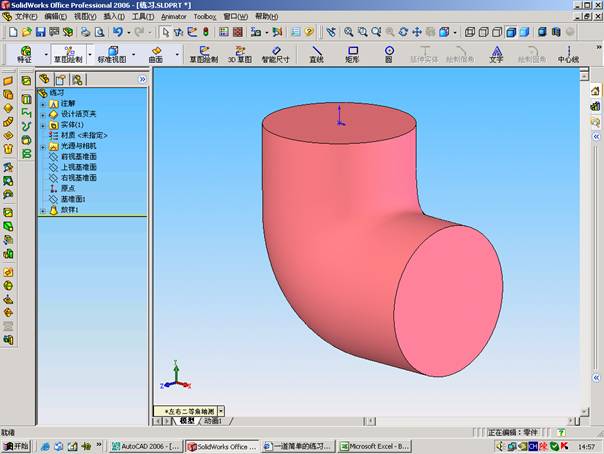Viewport: 604px width, 454px height.
Task: Select 上视基准面 in feature tree
Action: click(x=73, y=168)
